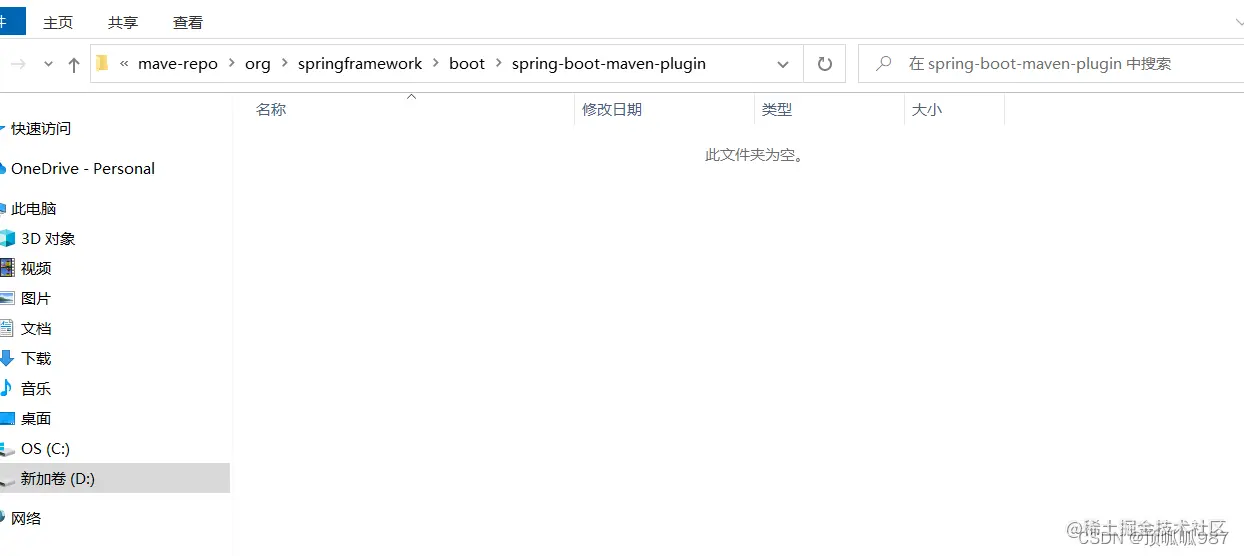Image resolution: width=1244 pixels, height=556 pixels.
Task: Open the 主页 ribbon tab
Action: (x=58, y=22)
